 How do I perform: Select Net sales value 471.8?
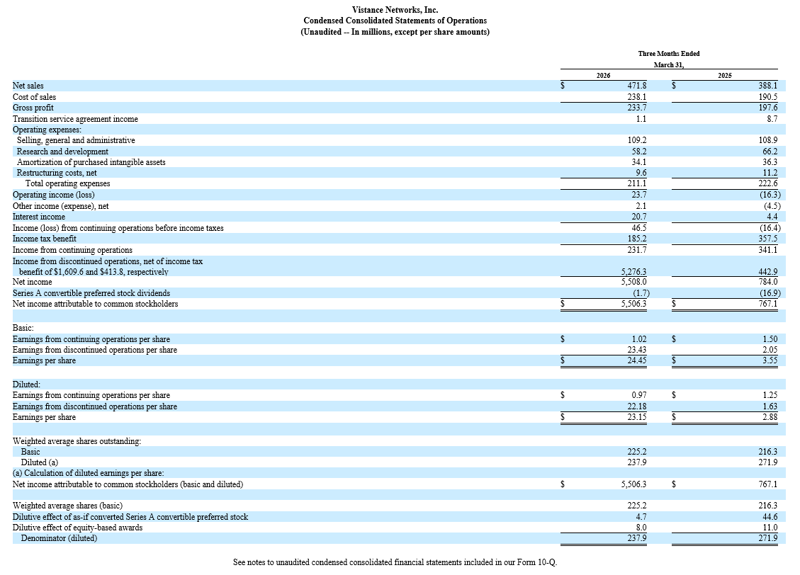(637, 86)
